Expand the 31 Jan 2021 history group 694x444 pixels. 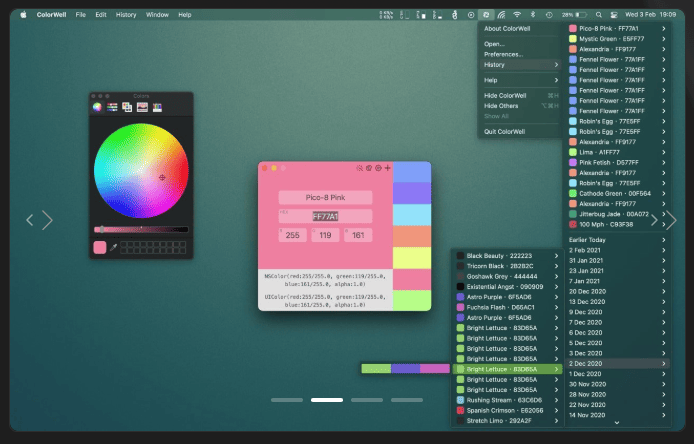[617, 260]
